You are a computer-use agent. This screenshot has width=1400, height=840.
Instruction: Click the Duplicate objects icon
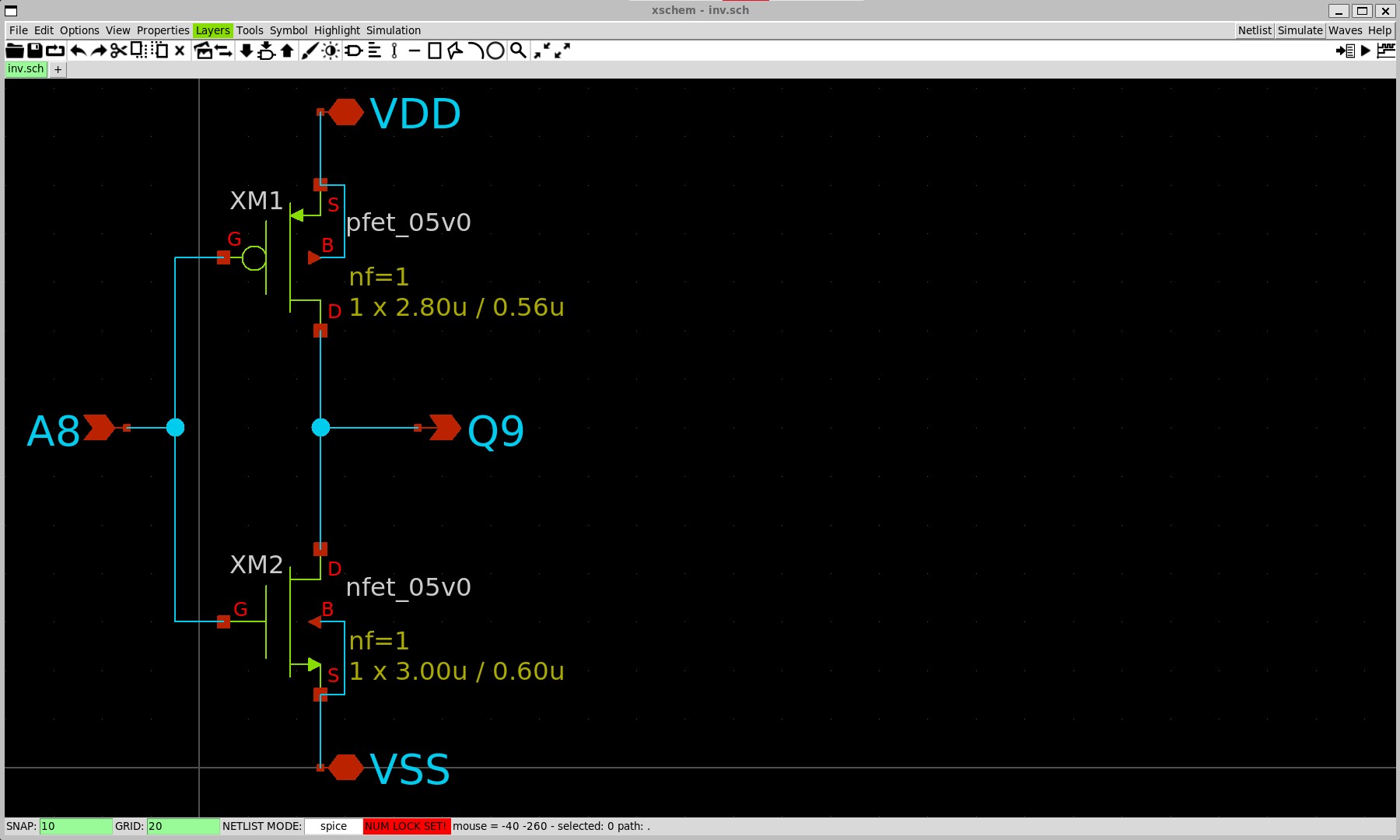click(x=203, y=51)
